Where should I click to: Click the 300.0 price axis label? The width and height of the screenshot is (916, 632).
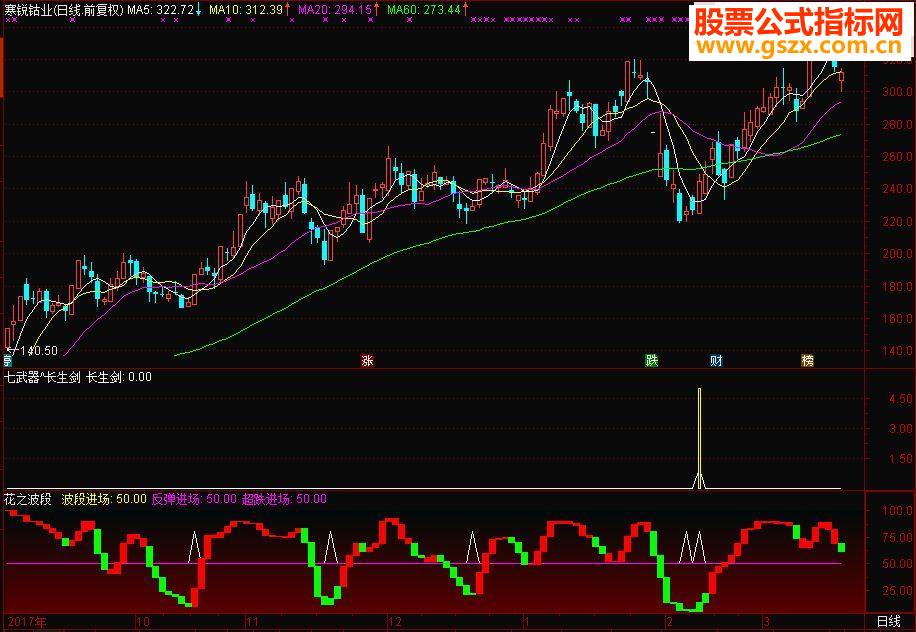pos(898,92)
